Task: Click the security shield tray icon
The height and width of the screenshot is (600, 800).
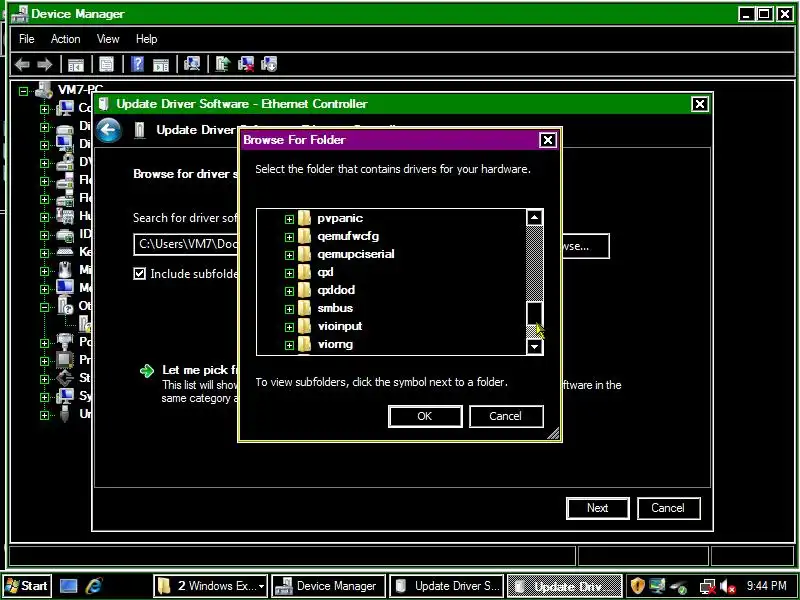Action: [x=638, y=586]
